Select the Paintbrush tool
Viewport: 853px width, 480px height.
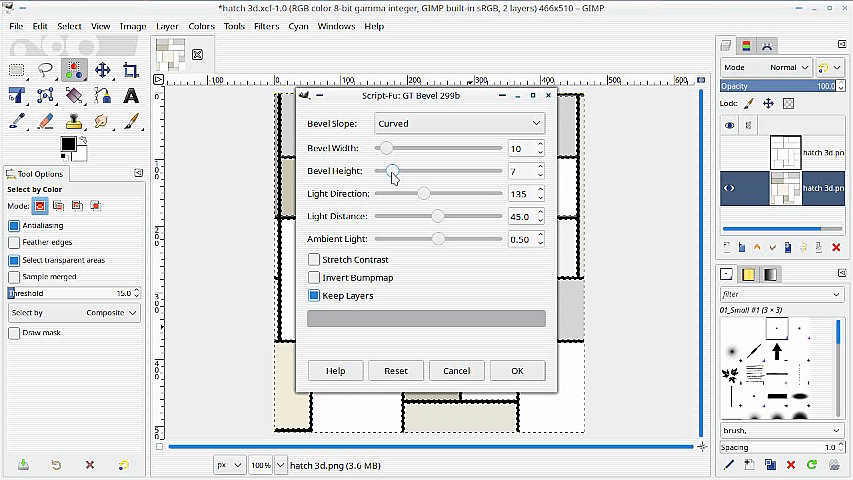click(131, 121)
